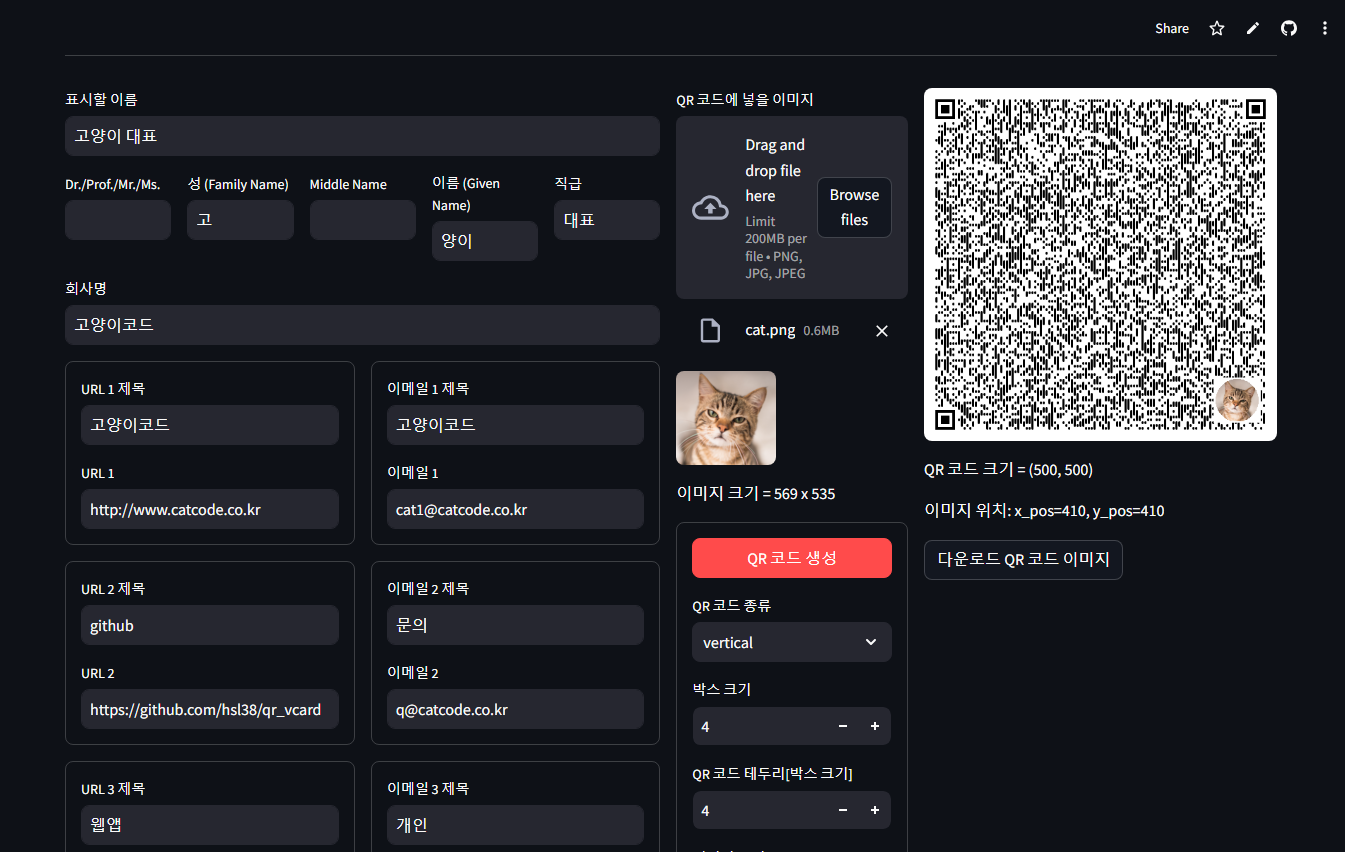The height and width of the screenshot is (852, 1345).
Task: Click the pencil edit icon
Action: pyautogui.click(x=1253, y=28)
